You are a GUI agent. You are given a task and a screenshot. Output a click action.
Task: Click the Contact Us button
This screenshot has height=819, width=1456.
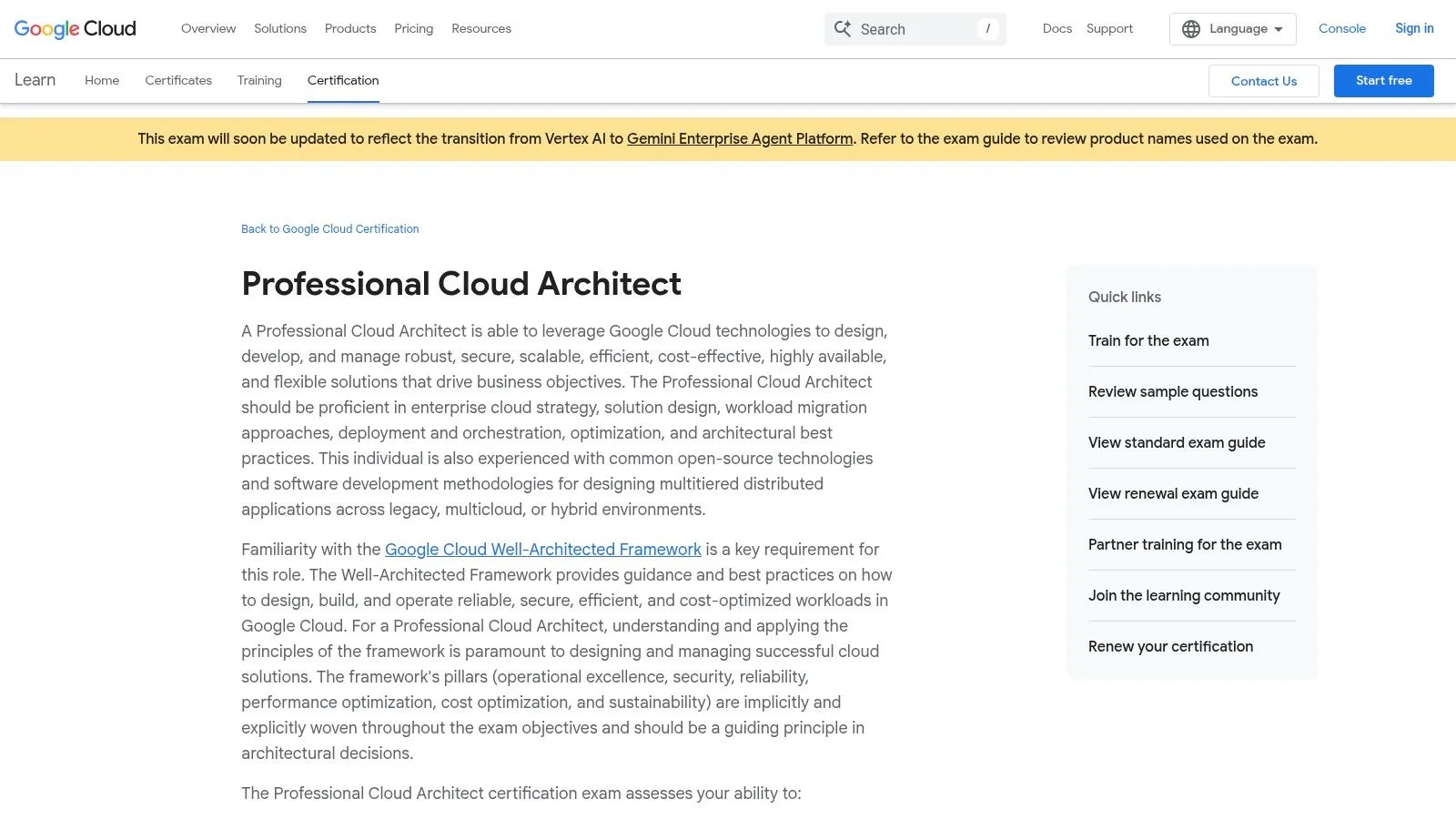coord(1264,81)
